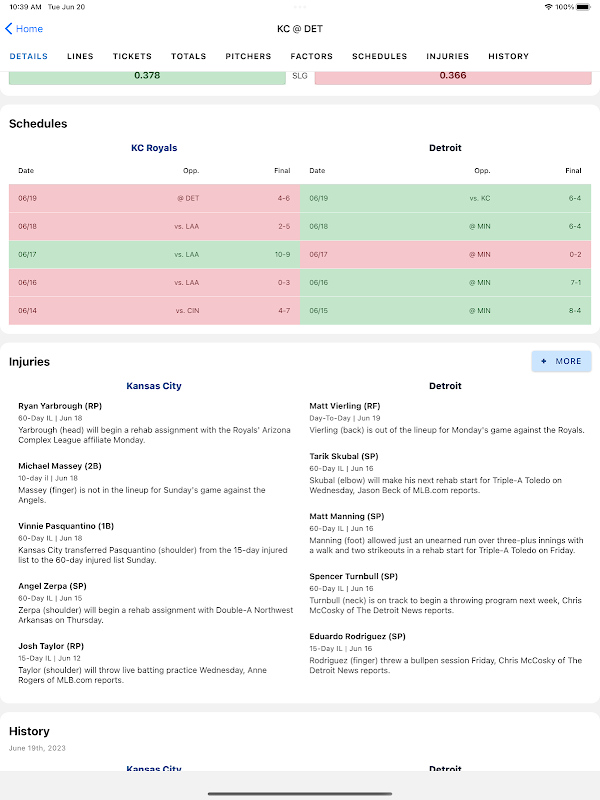Tap the Kansas City injuries heading link
The image size is (600, 800).
[x=154, y=386]
